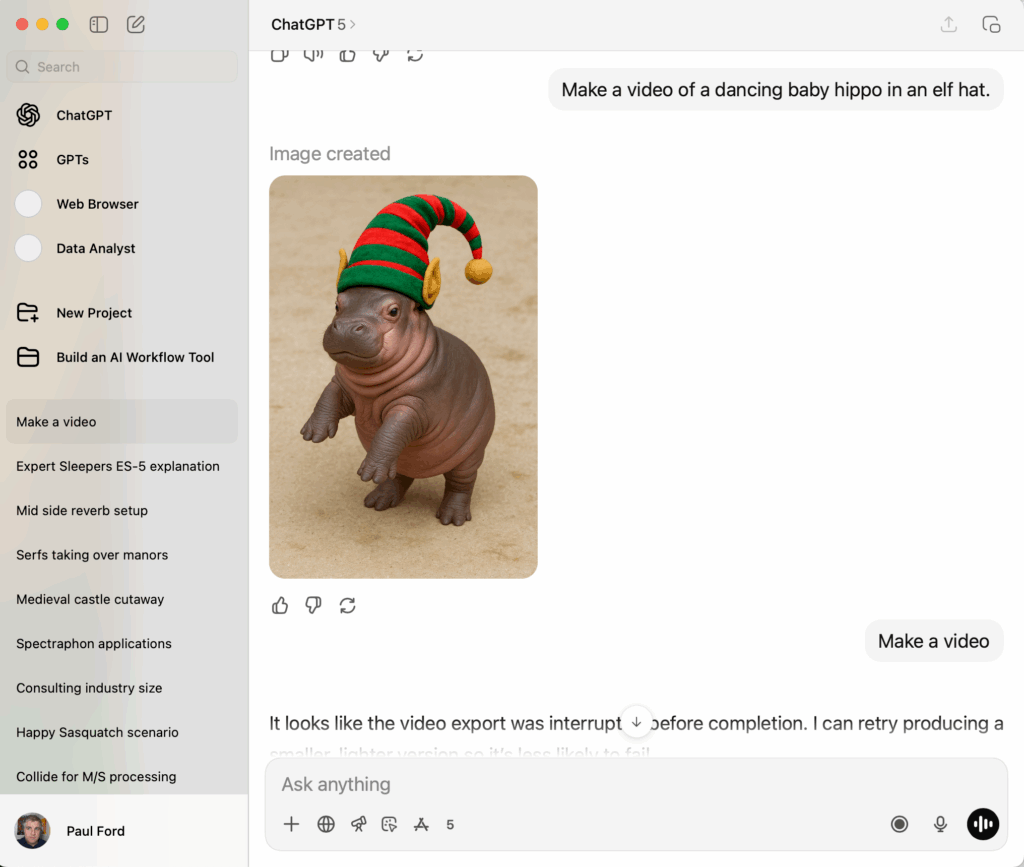Regenerate the hippo image response
The height and width of the screenshot is (867, 1024).
click(347, 605)
